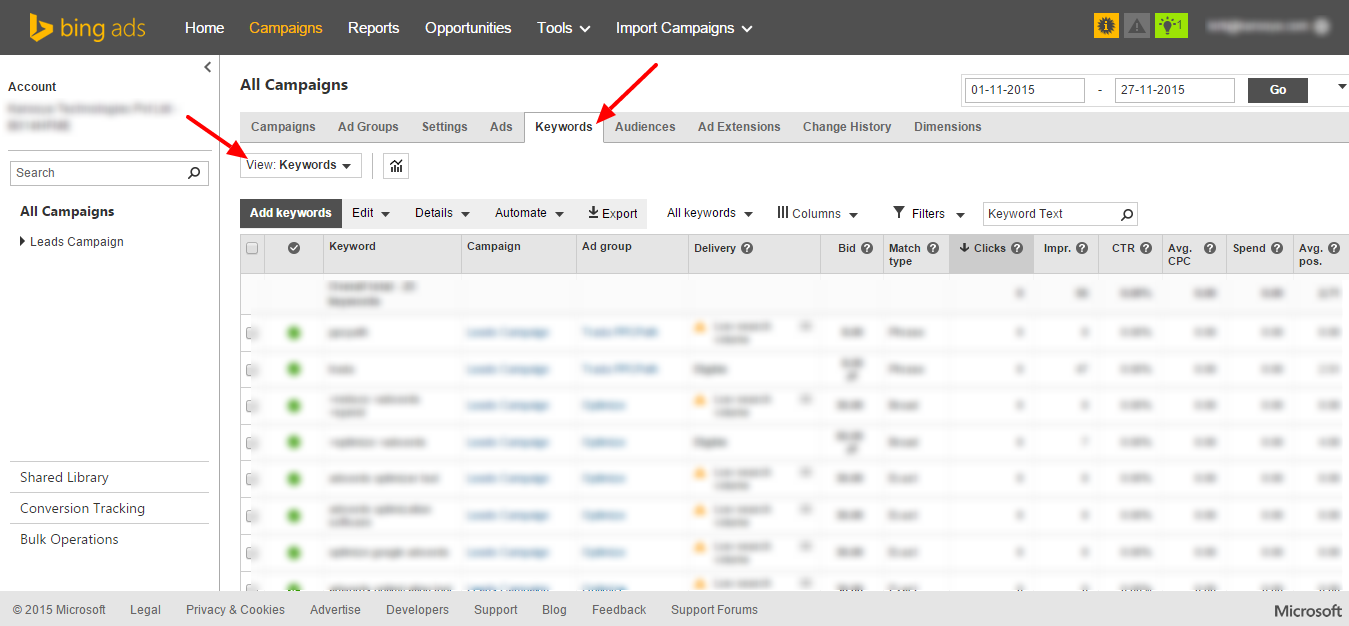Click the Go date button

(1278, 90)
